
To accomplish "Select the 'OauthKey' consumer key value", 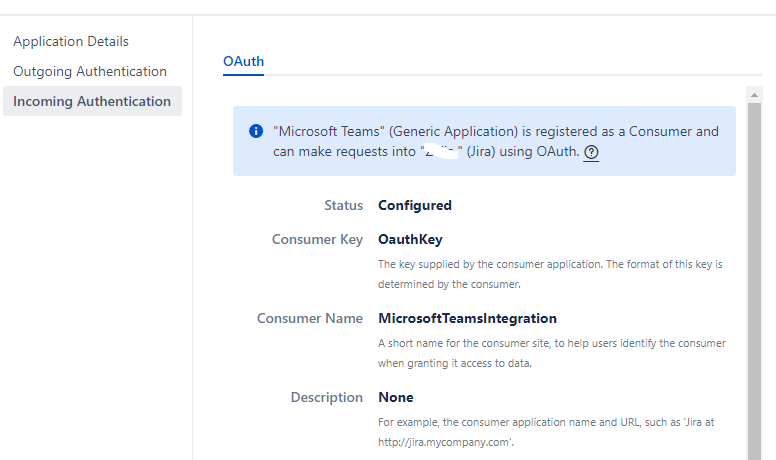I will [x=410, y=240].
